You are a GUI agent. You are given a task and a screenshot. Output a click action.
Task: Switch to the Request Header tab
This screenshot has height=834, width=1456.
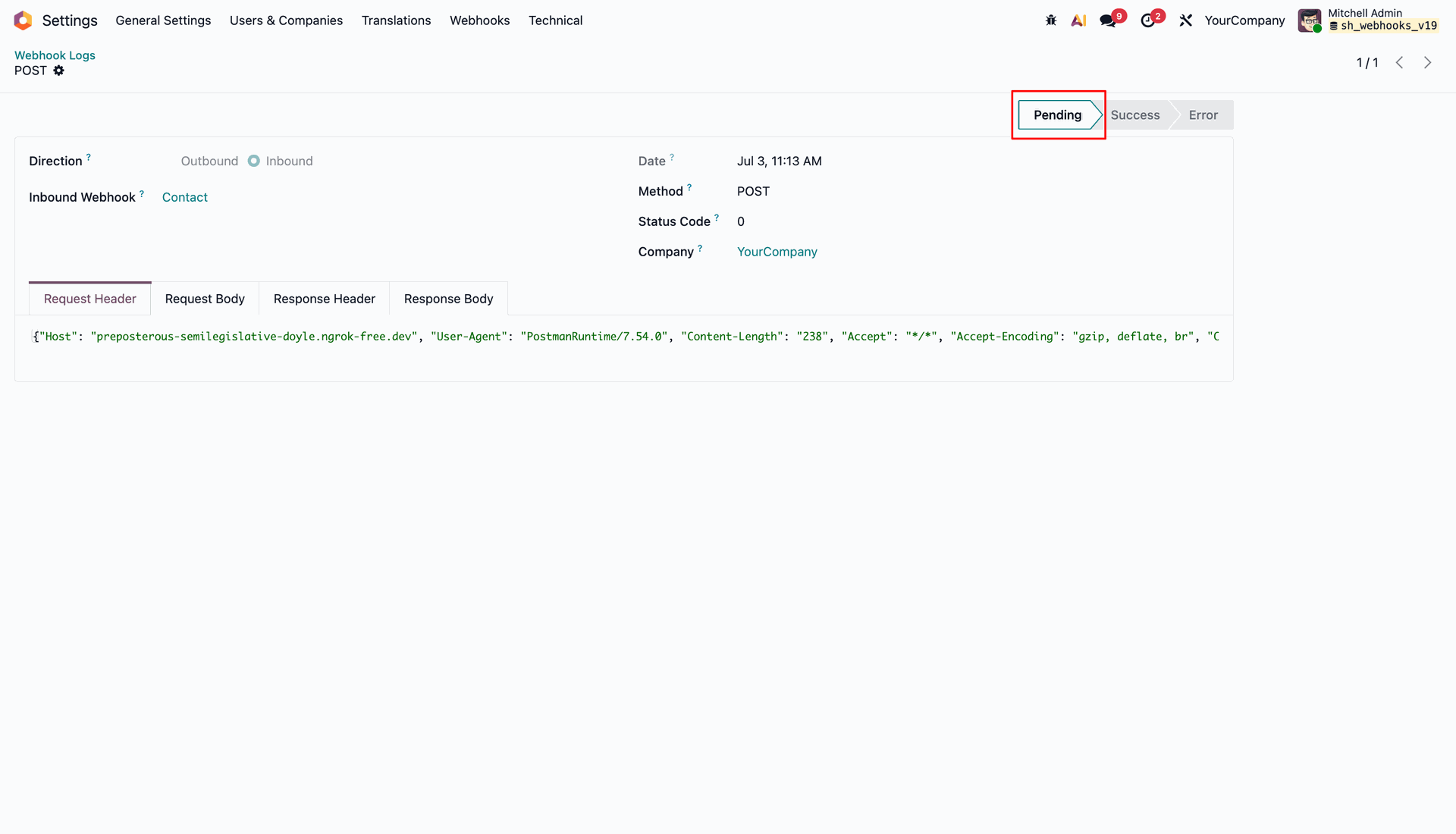pos(90,299)
